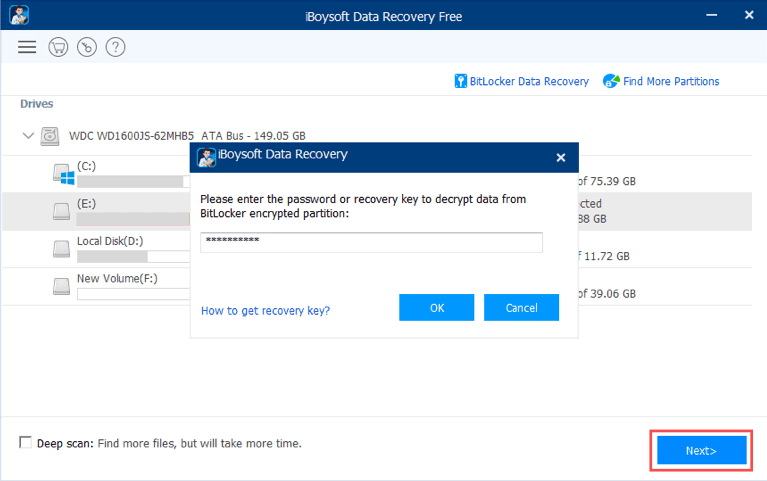Collapse the WDC WD1600JS drive tree
This screenshot has width=767, height=481.
pos(27,135)
